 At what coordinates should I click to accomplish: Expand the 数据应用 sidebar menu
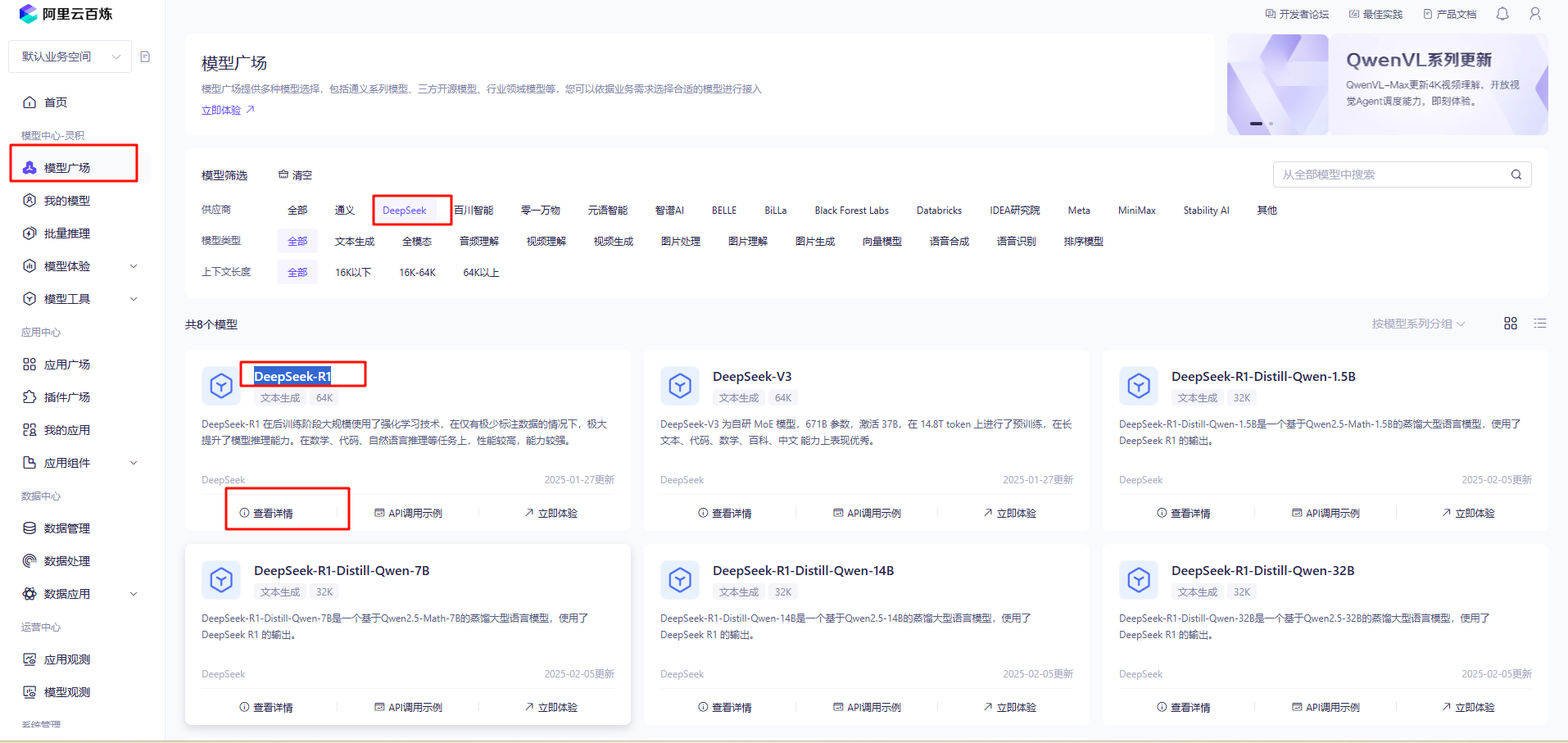(79, 594)
